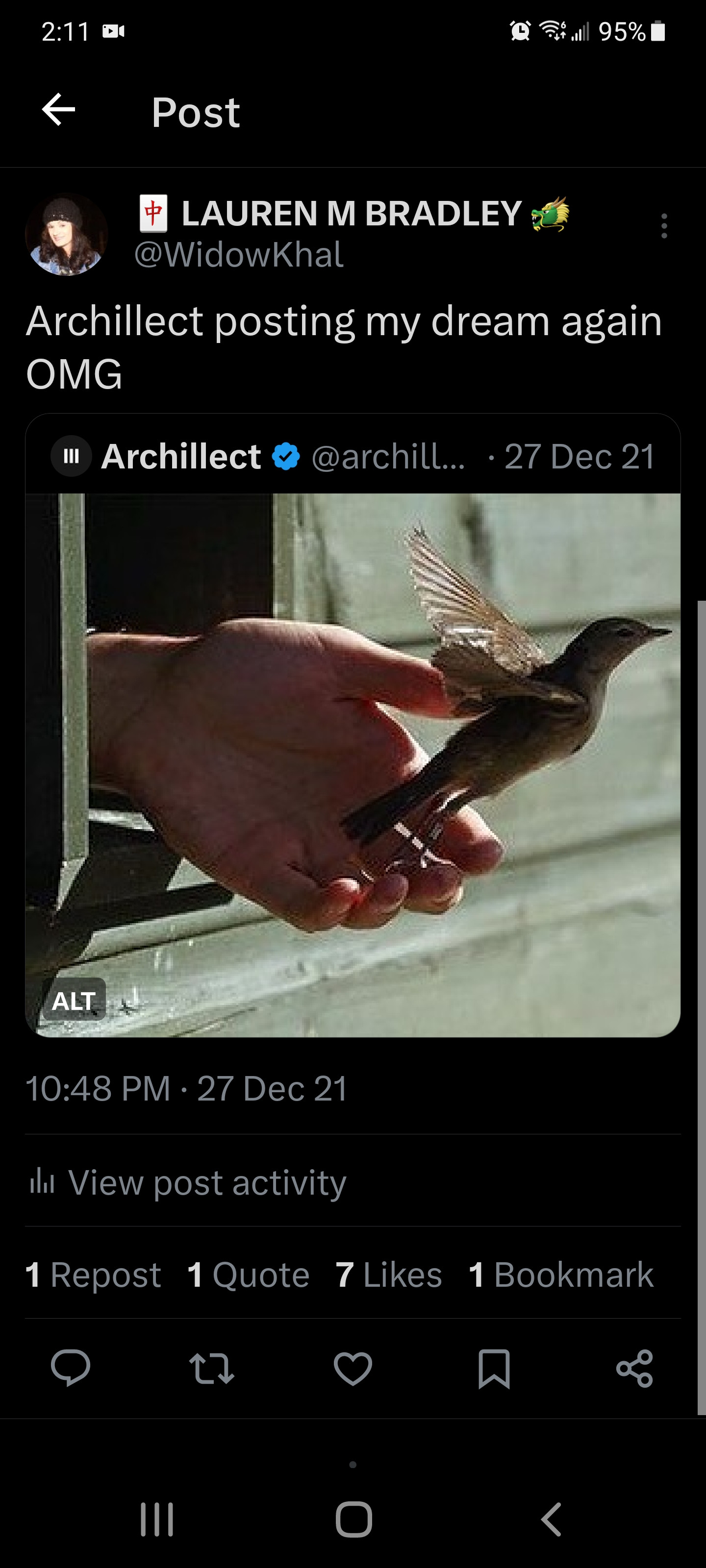Open the quoted bird and hand image
This screenshot has width=706, height=1568.
click(353, 764)
